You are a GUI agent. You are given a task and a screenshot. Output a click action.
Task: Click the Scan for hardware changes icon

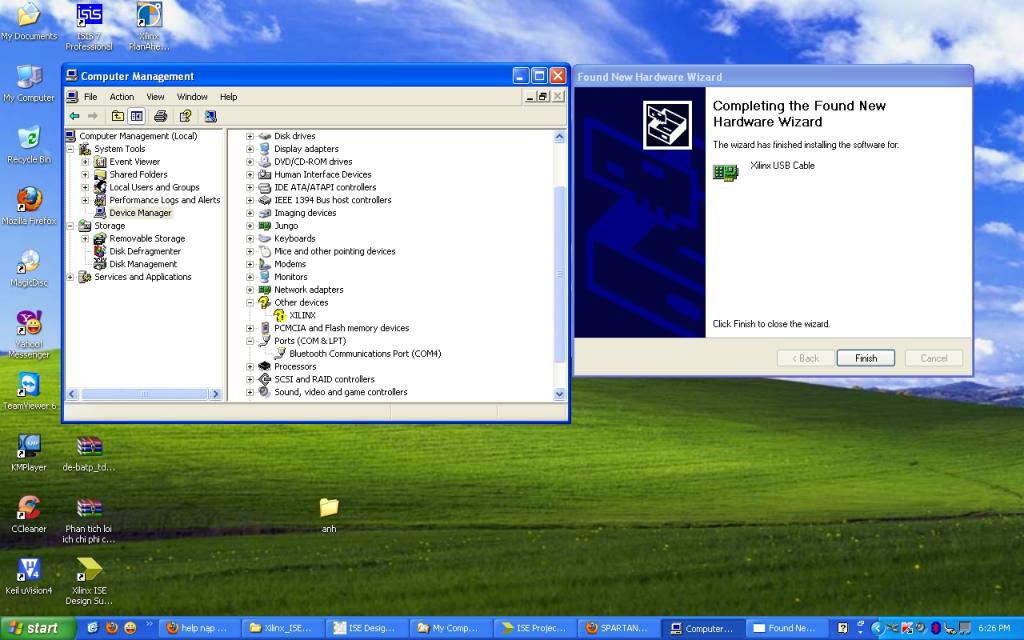tap(210, 116)
